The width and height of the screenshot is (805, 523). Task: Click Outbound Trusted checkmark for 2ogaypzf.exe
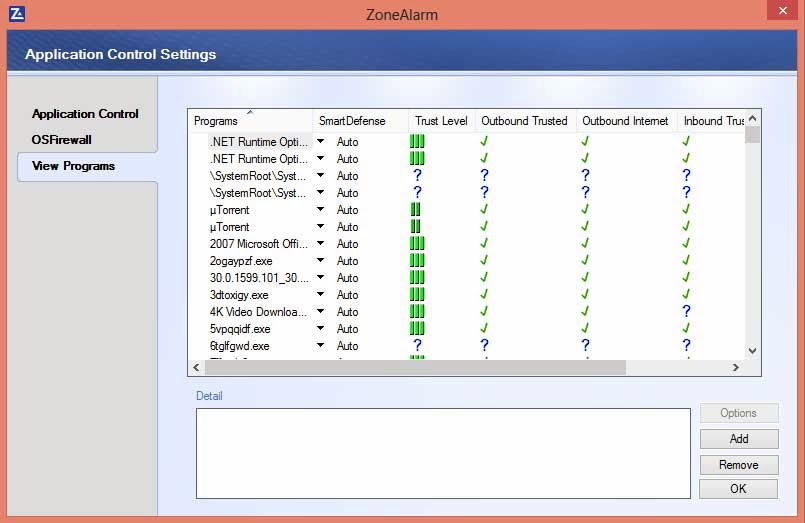tap(484, 260)
